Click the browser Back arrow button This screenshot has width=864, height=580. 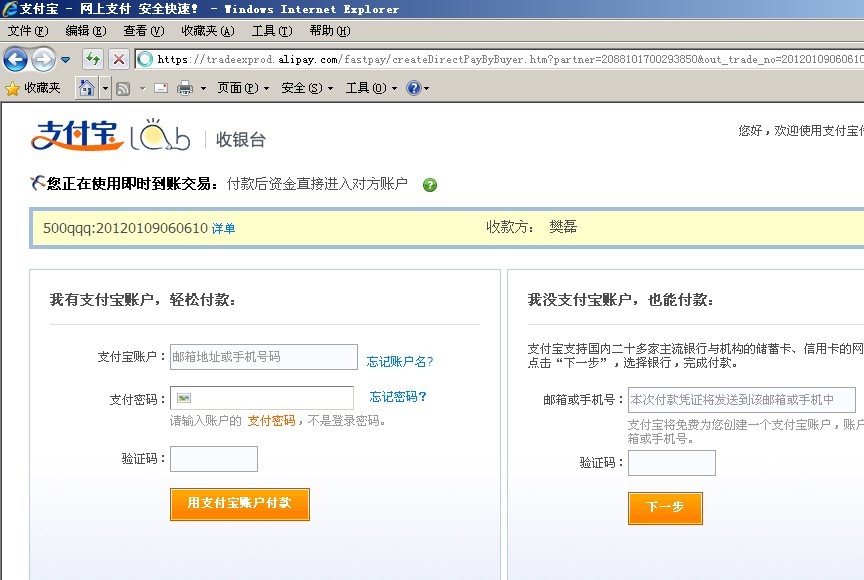coord(15,59)
